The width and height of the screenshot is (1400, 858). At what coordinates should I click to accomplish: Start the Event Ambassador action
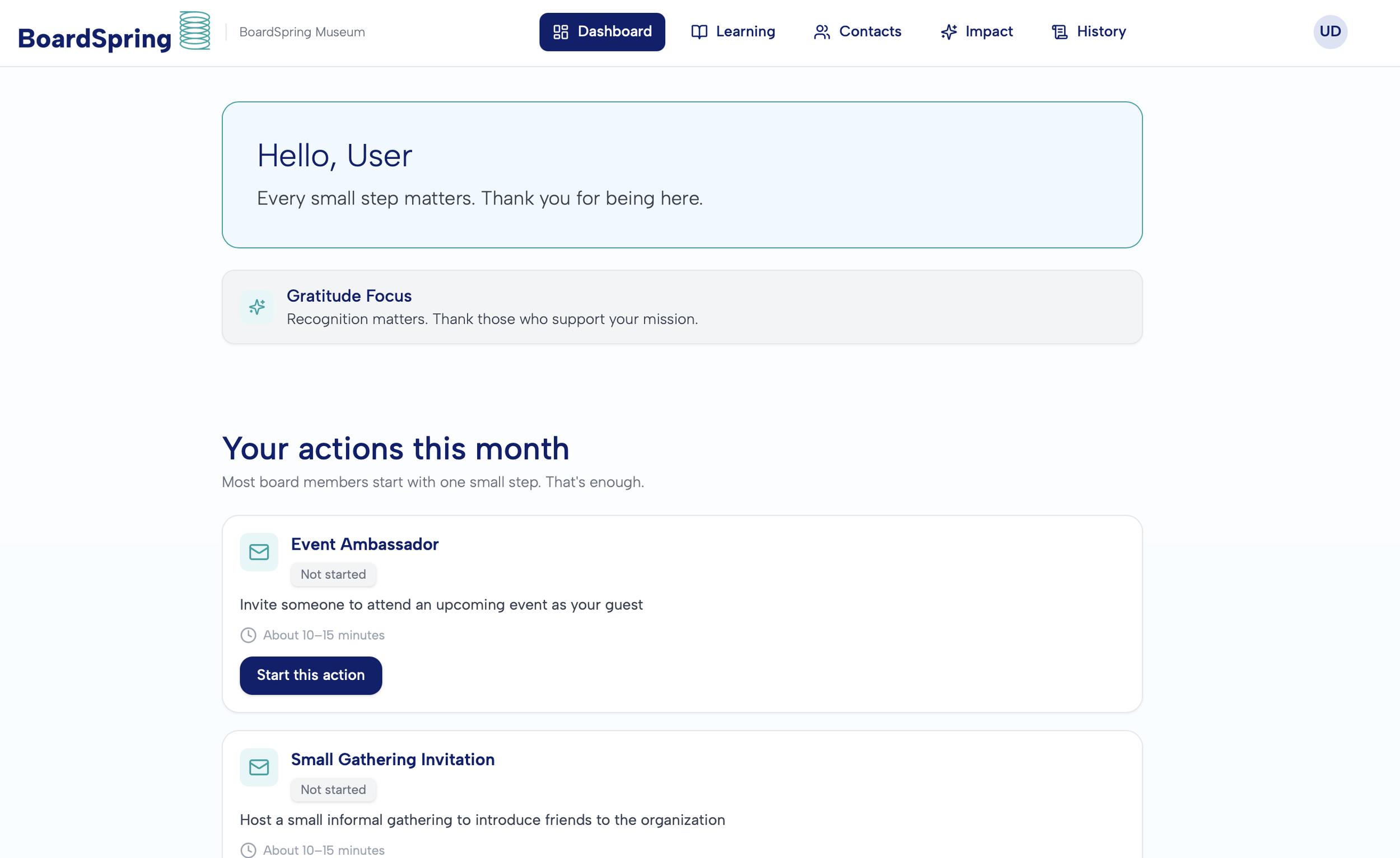point(311,675)
